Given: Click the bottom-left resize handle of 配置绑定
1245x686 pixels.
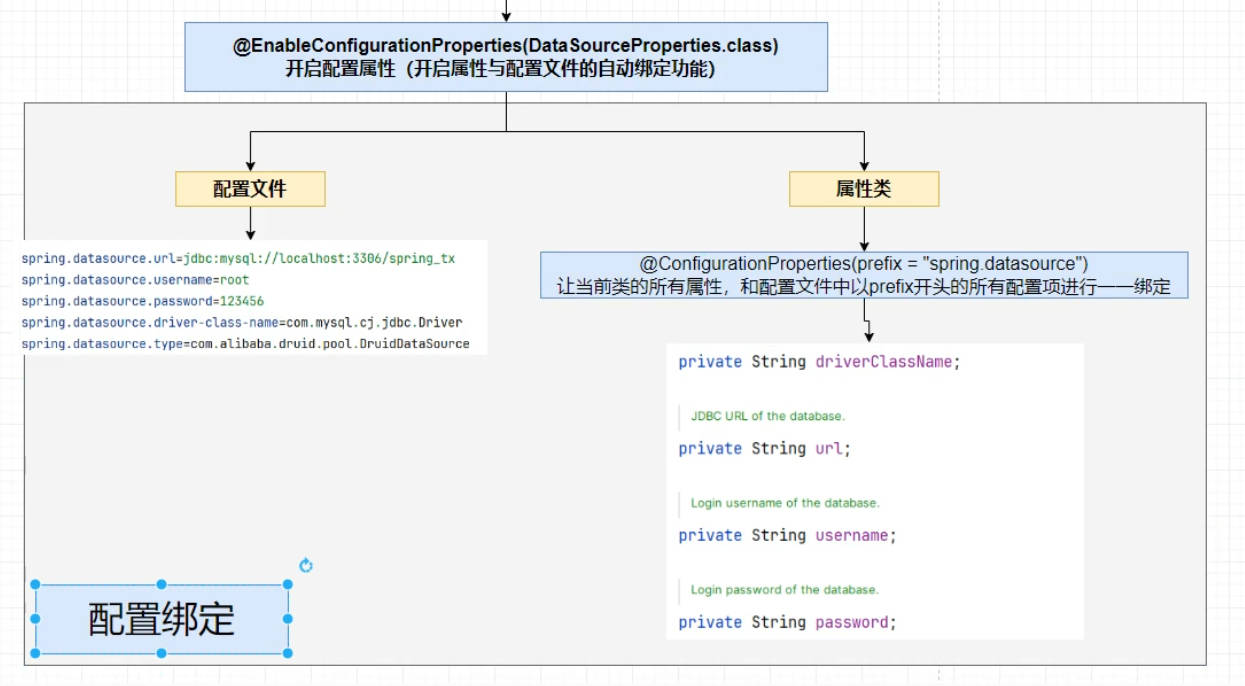Looking at the screenshot, I should coord(36,653).
